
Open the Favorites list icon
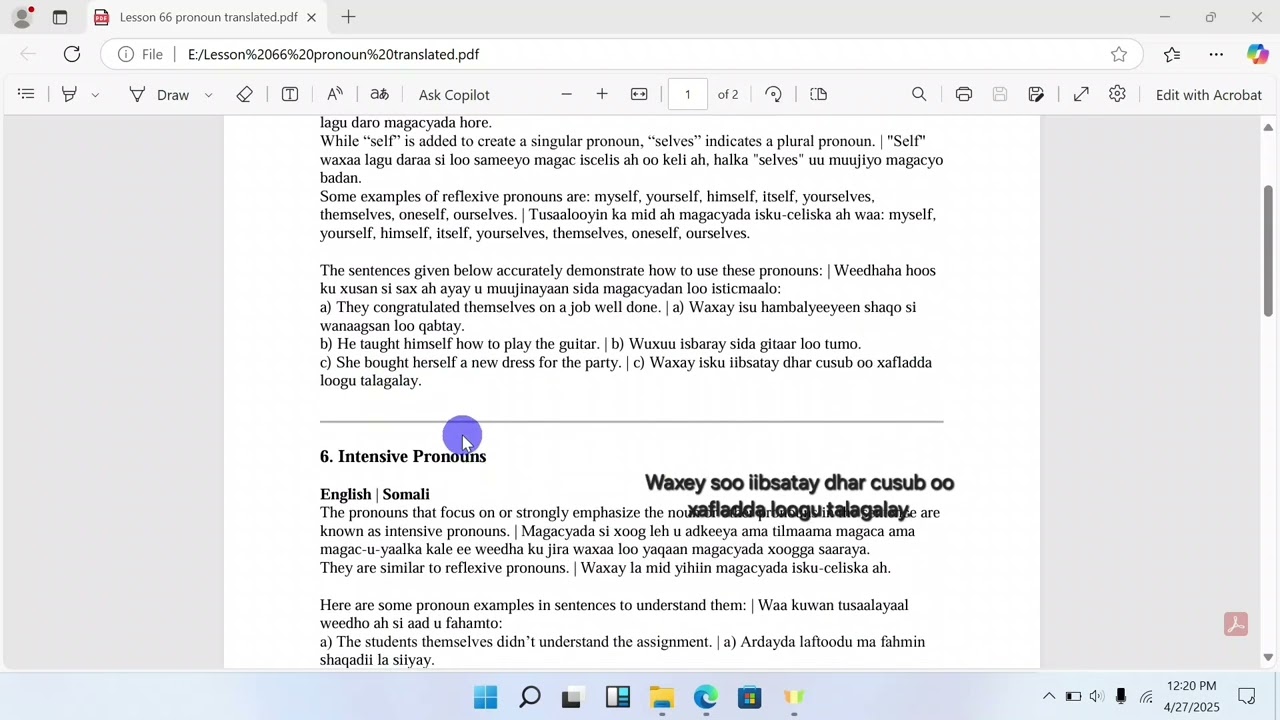1172,54
